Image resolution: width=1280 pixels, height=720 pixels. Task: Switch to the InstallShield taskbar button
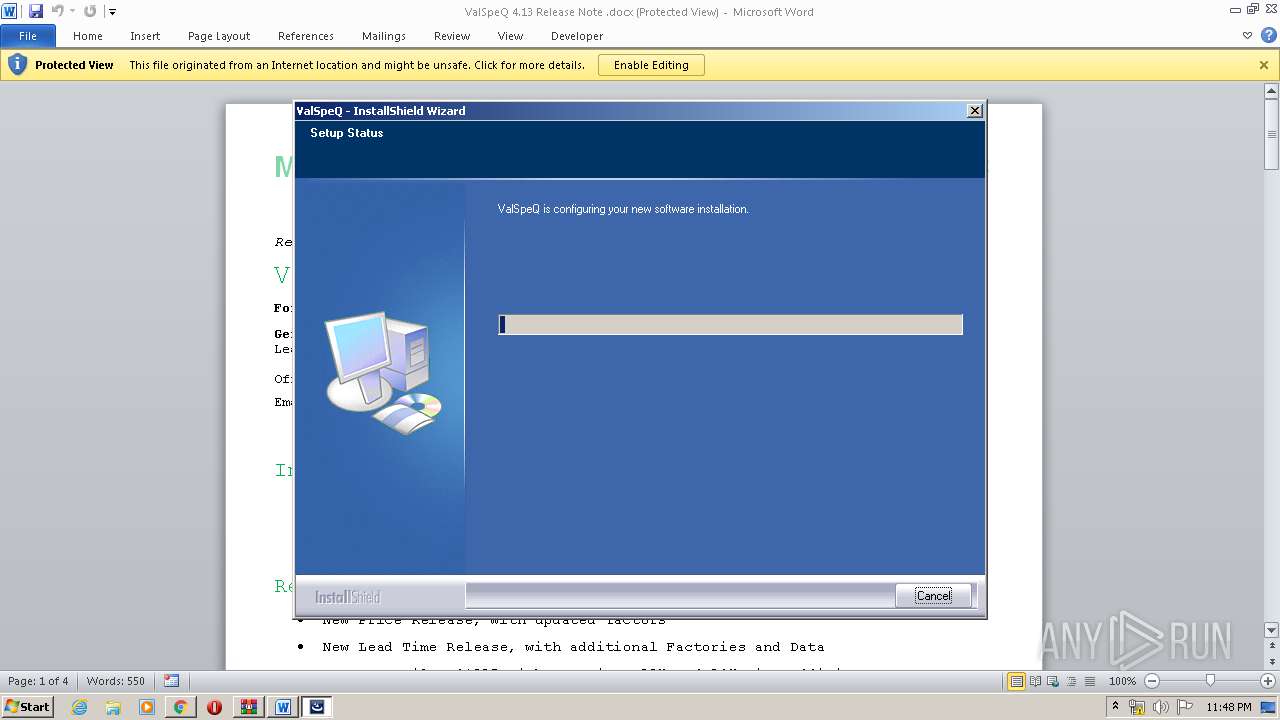point(317,707)
